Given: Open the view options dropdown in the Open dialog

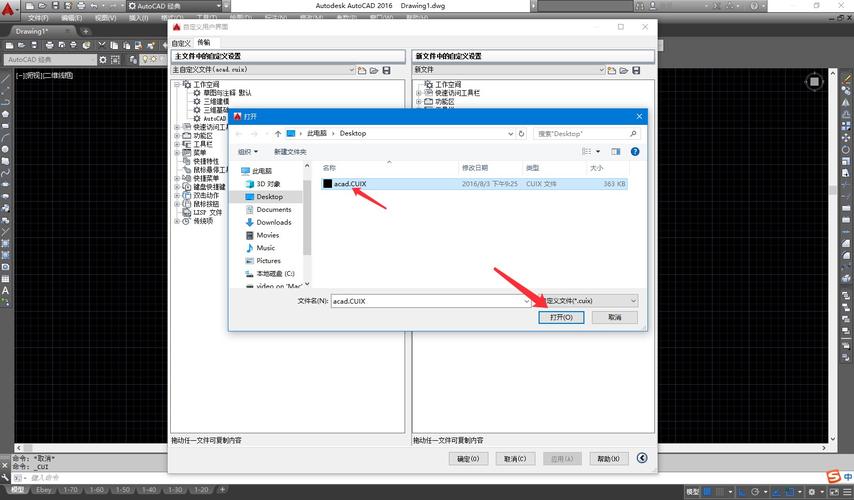Looking at the screenshot, I should click(x=597, y=151).
